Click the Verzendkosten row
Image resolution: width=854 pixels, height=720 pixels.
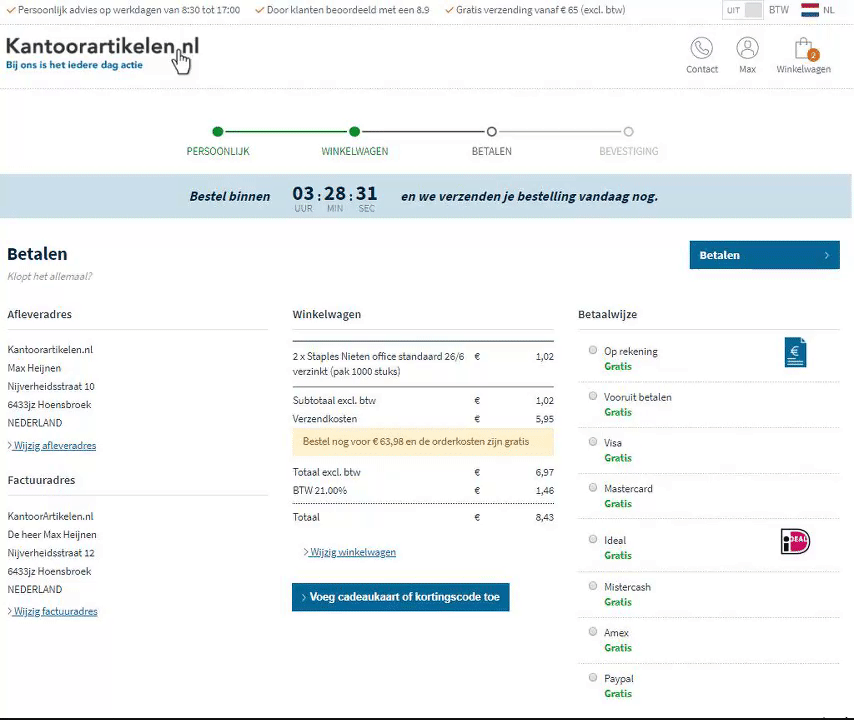[x=423, y=419]
